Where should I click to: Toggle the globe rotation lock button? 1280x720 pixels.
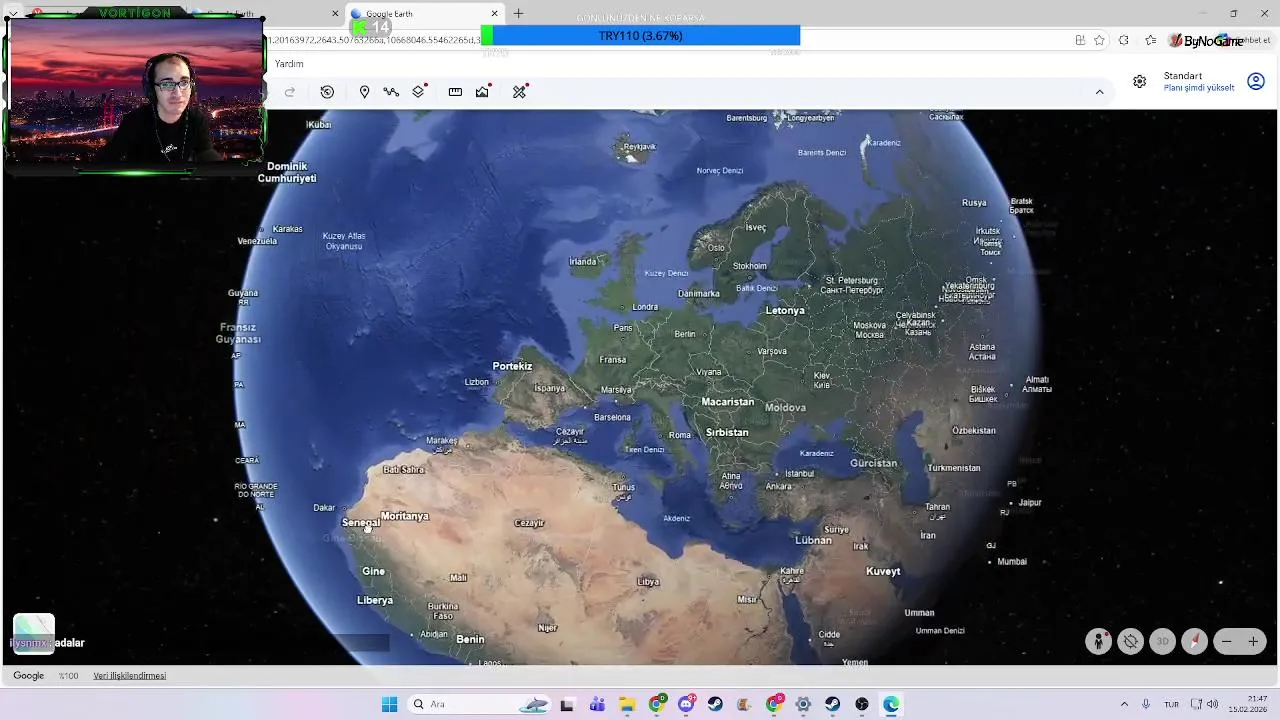pos(1131,642)
